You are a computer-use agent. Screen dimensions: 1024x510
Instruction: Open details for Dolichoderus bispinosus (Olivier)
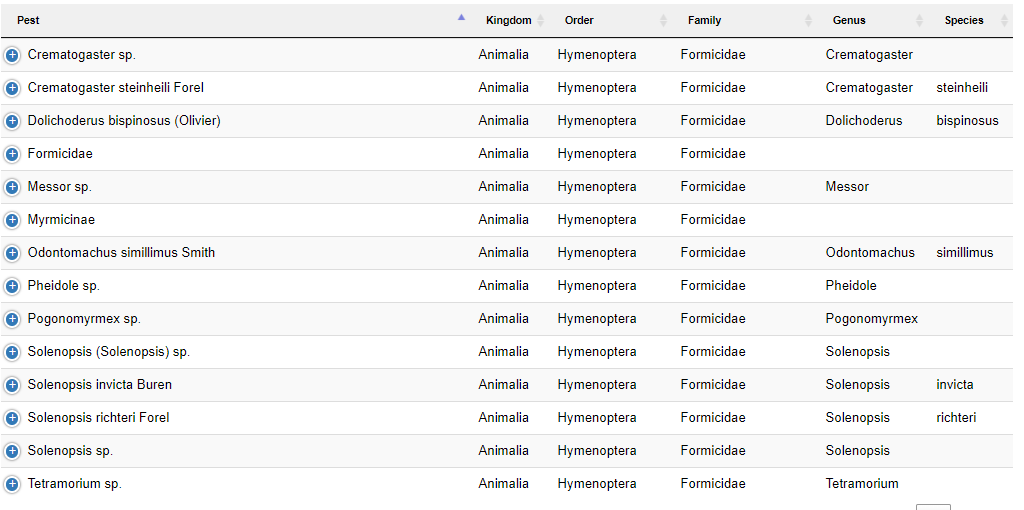[x=11, y=121]
